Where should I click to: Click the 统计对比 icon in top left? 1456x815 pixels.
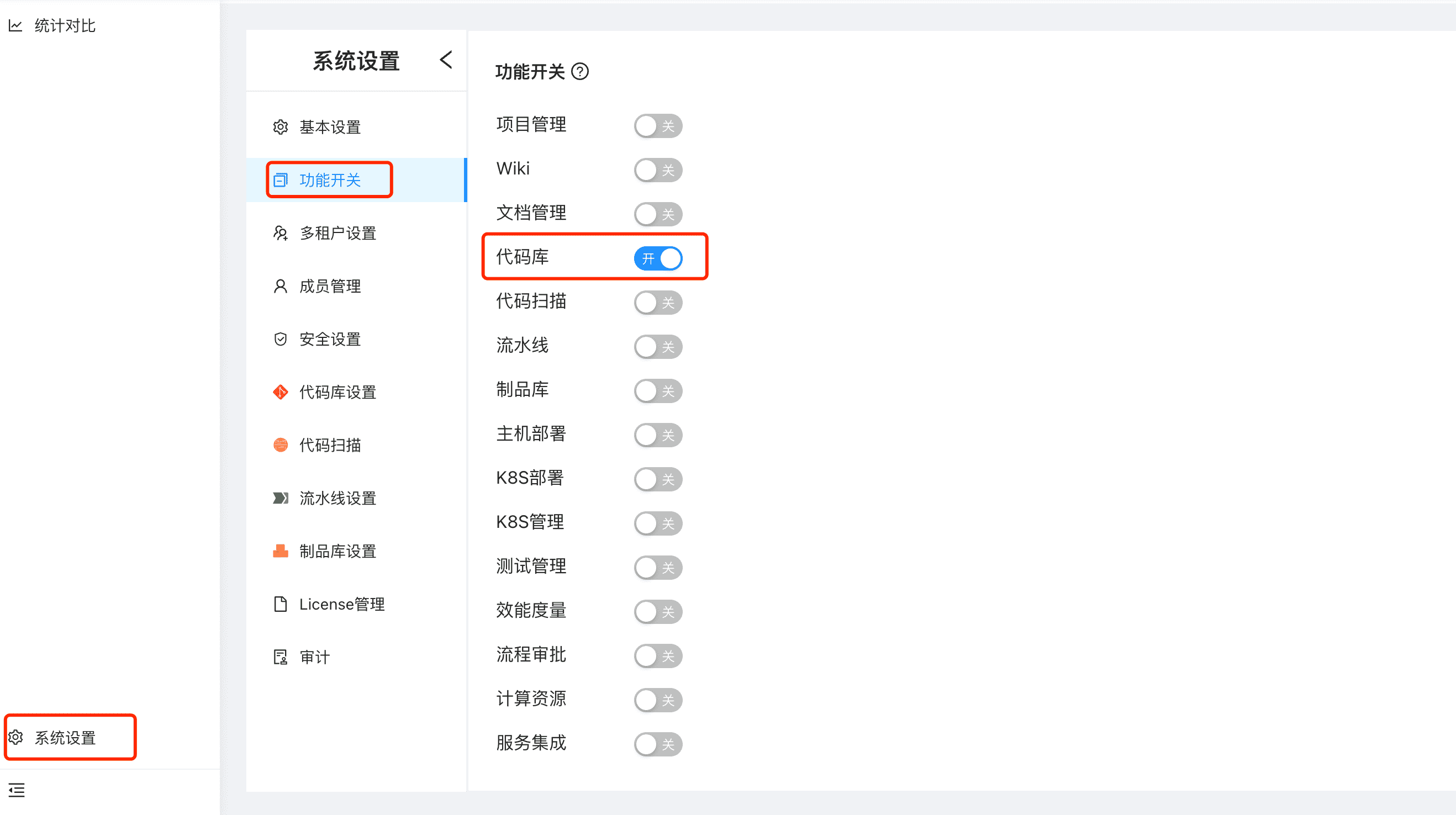click(x=15, y=24)
